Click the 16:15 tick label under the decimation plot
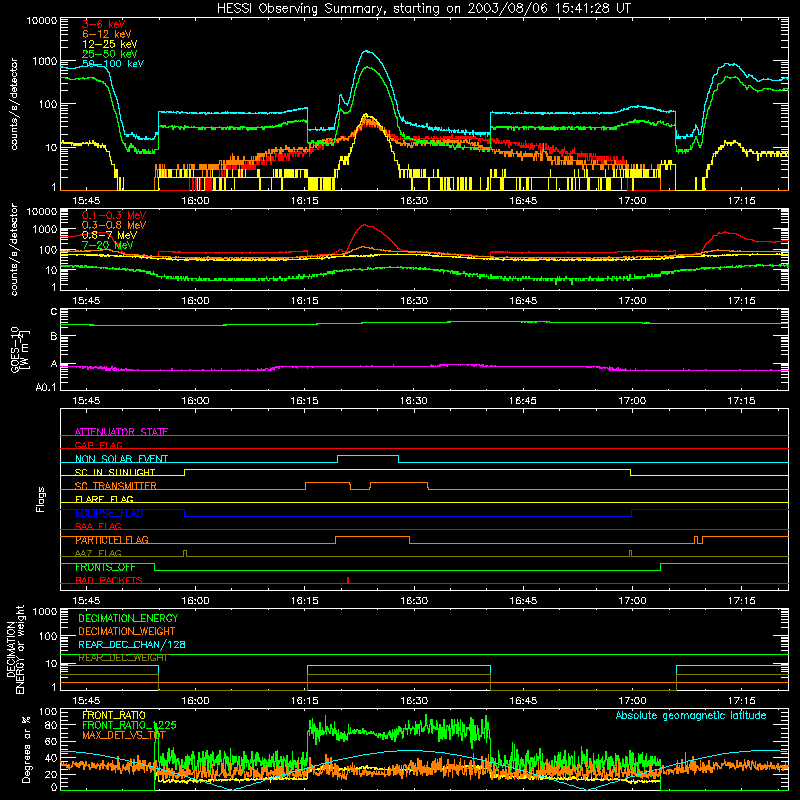Viewport: 800px width, 800px height. 305,701
